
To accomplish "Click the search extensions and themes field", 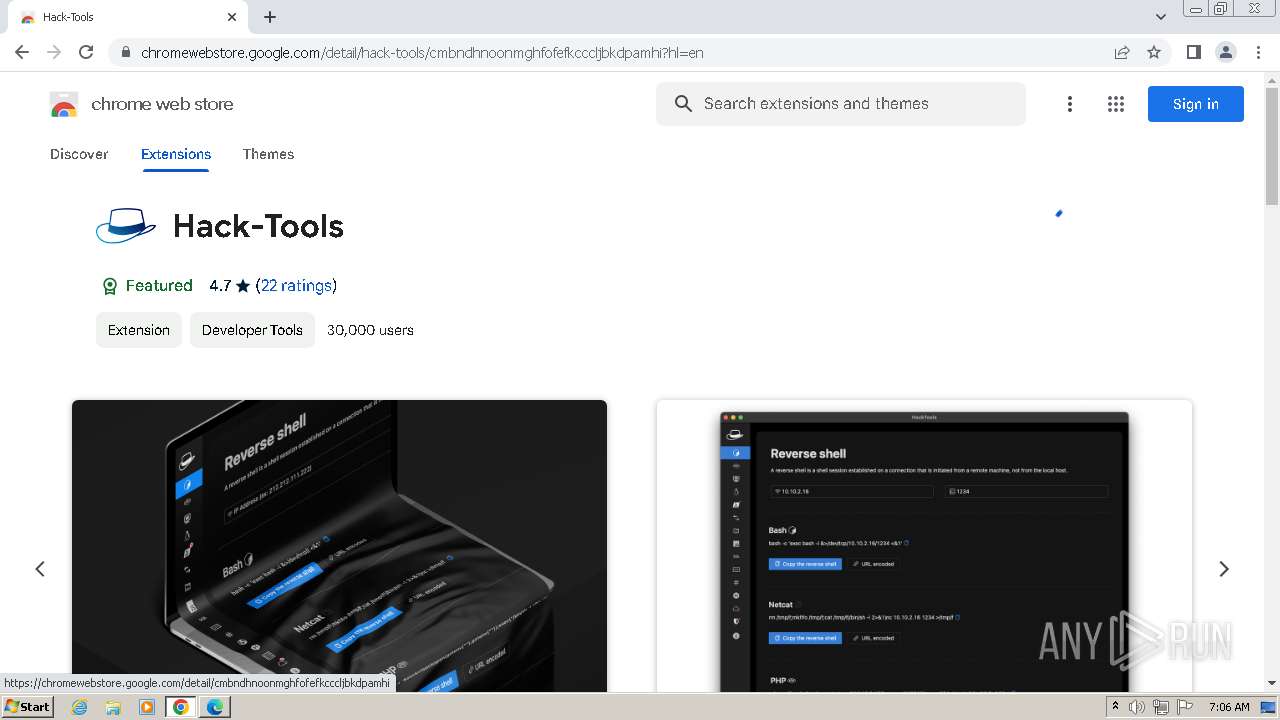I will point(841,104).
